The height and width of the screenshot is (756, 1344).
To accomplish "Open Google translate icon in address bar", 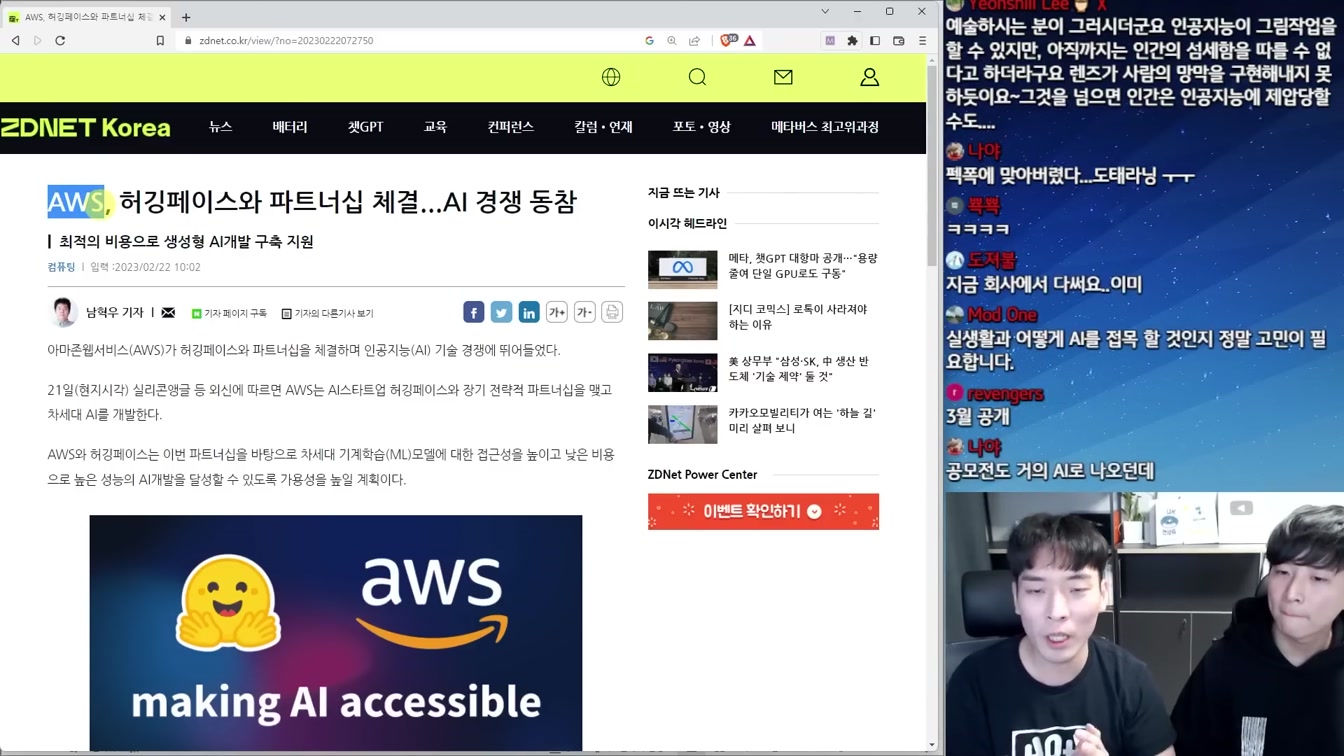I will point(649,41).
